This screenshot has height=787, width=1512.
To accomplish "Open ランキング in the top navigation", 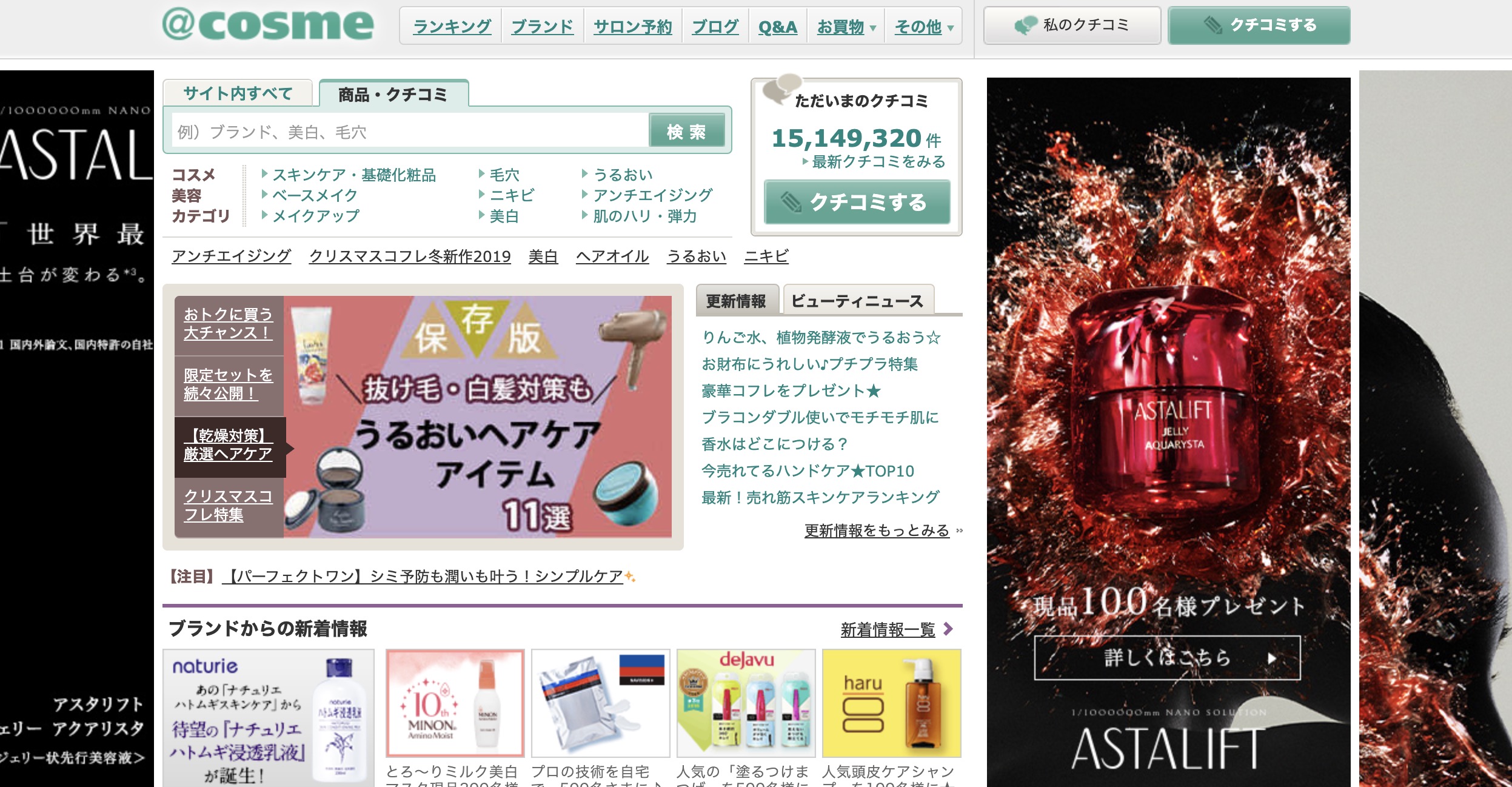I will click(x=452, y=27).
